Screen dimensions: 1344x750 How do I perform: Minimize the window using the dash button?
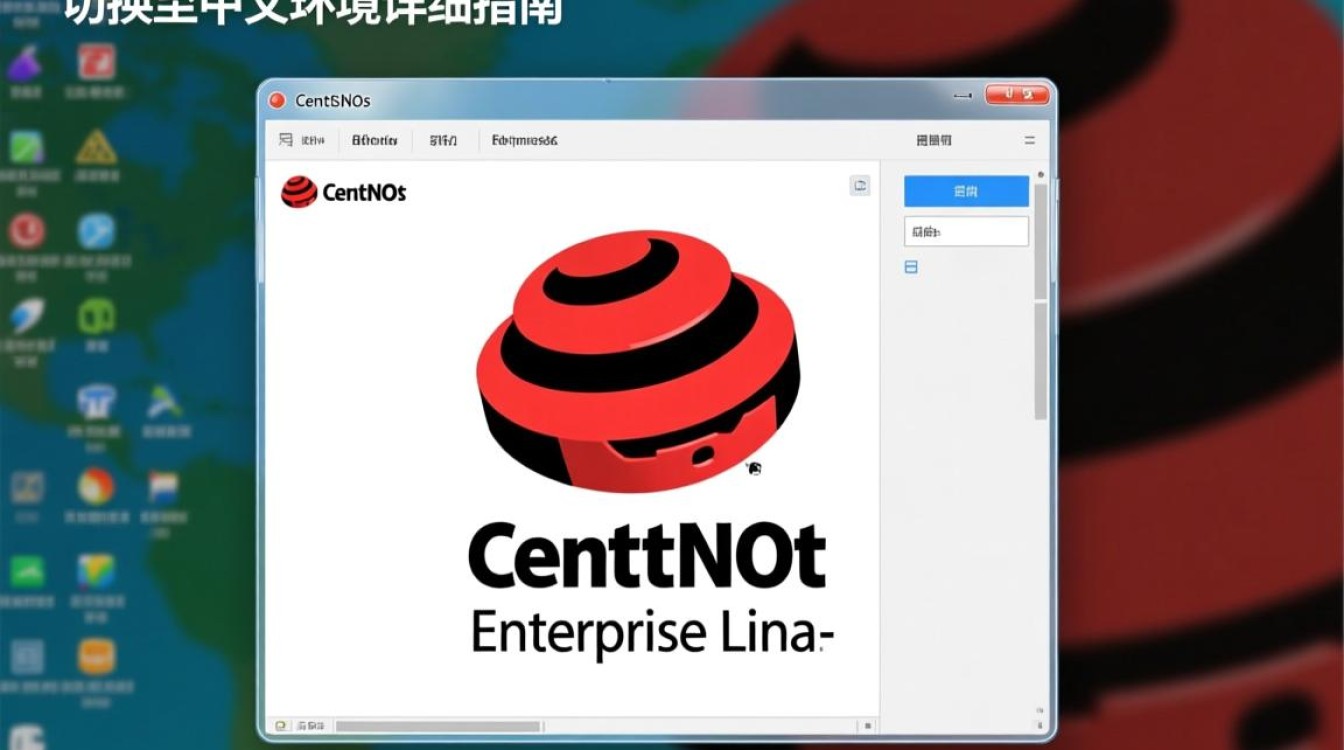tap(963, 96)
